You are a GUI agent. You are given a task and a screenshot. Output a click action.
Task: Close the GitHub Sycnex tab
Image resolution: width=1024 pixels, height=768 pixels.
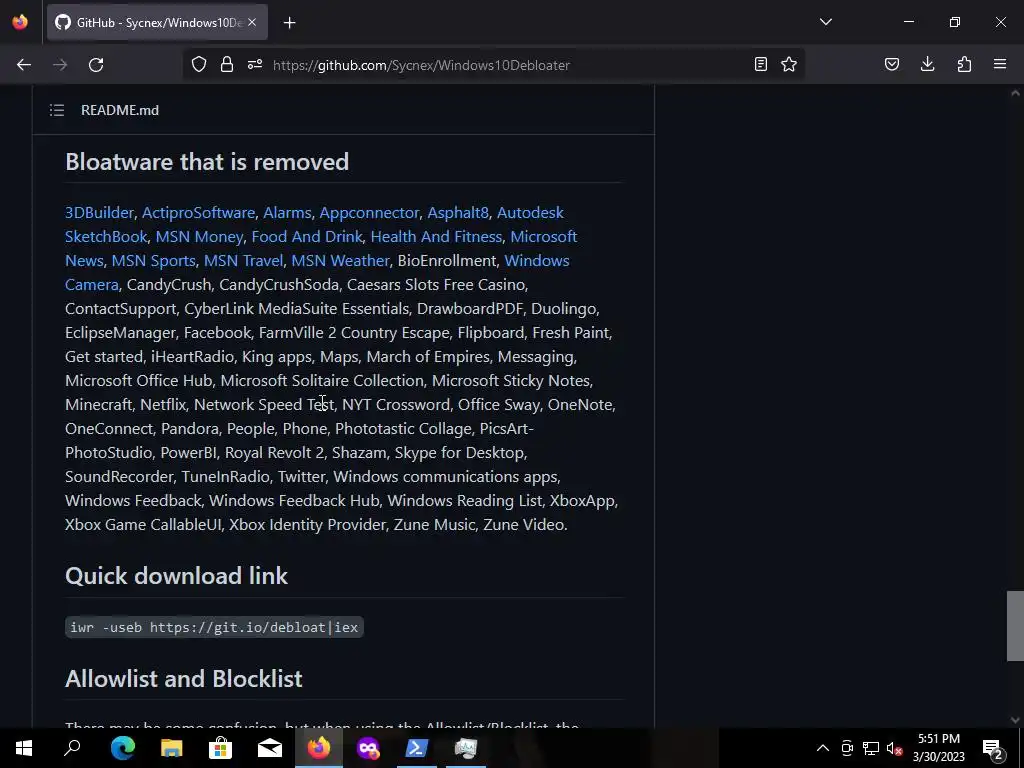[x=252, y=23]
